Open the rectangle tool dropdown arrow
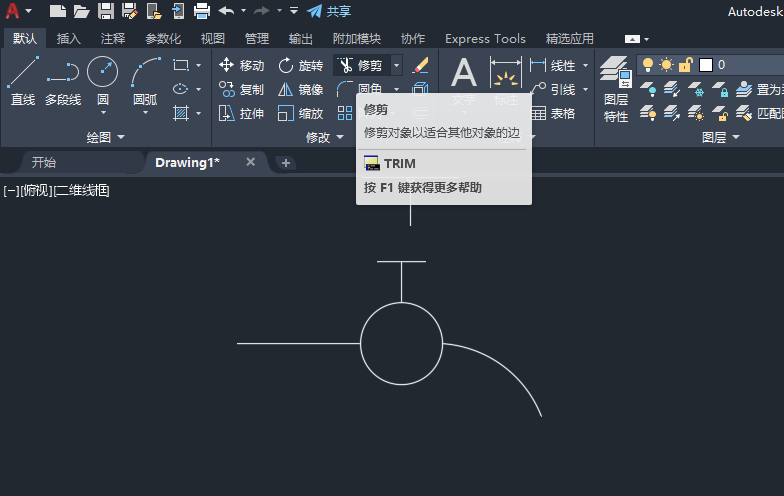Viewport: 784px width, 496px height. 198,65
